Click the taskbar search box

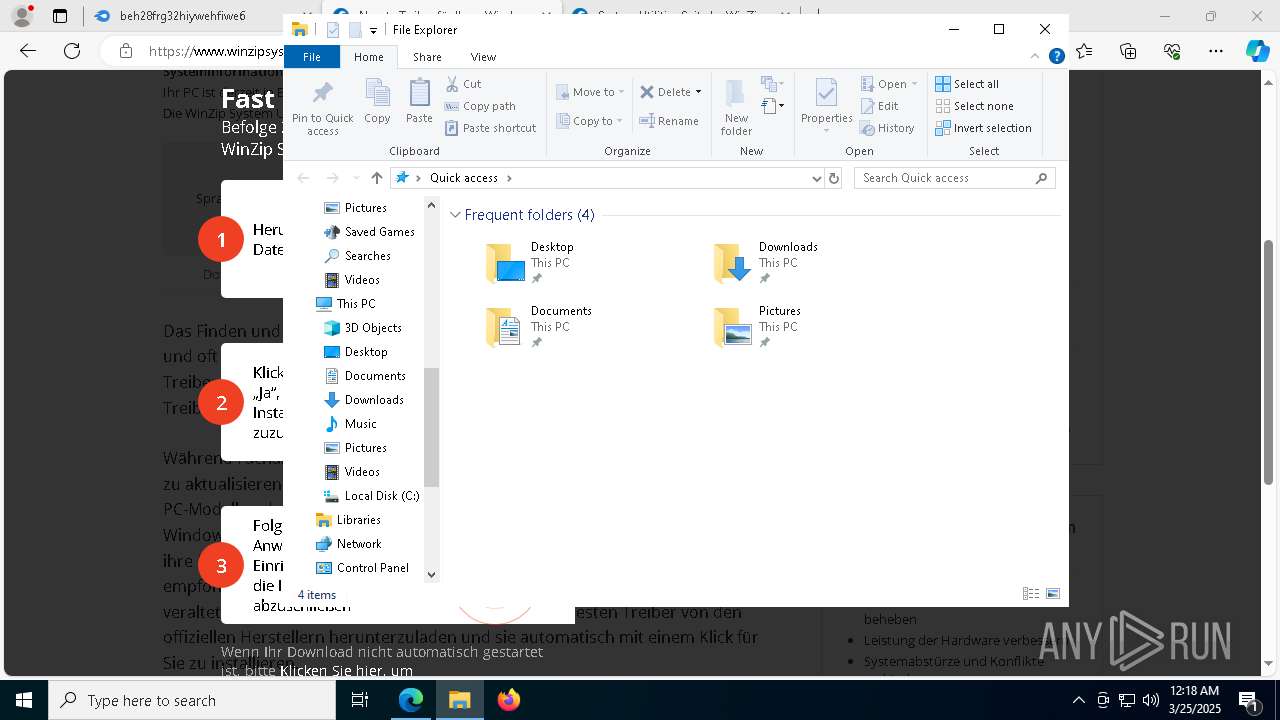pos(192,700)
